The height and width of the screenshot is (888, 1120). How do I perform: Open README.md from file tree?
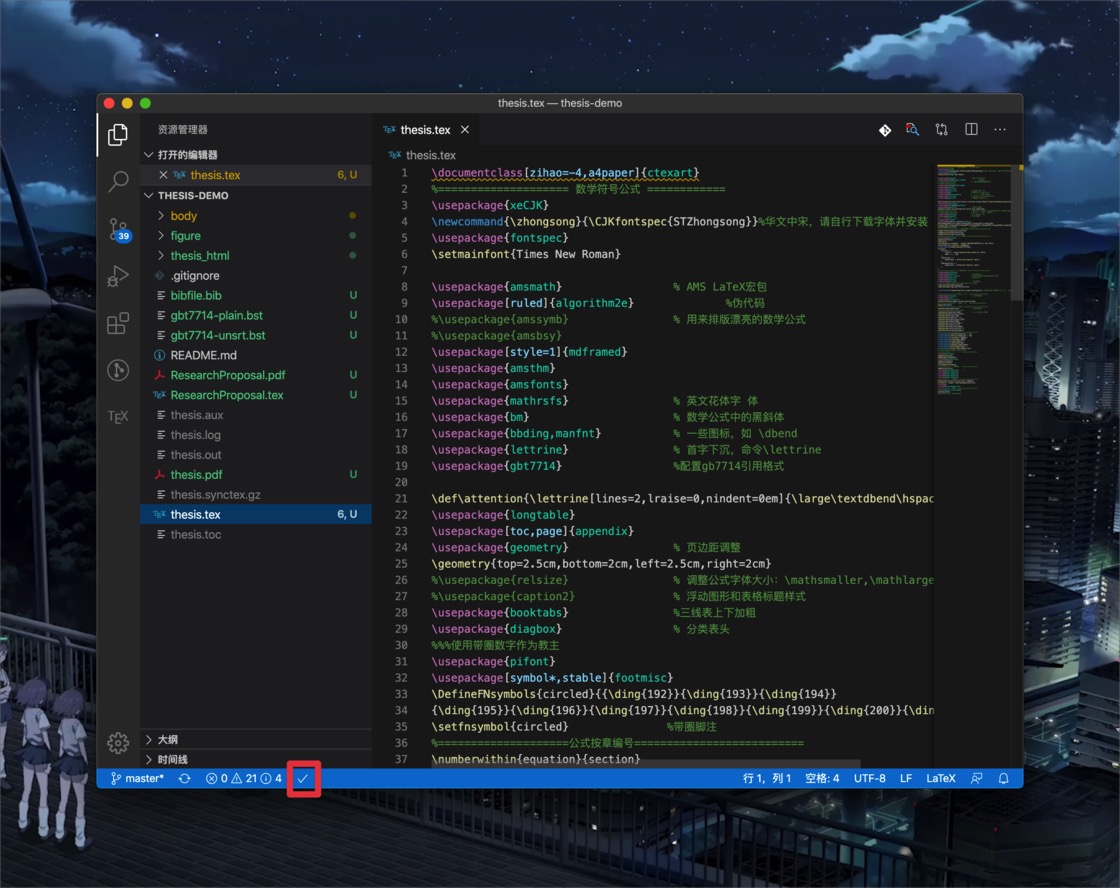[x=203, y=355]
